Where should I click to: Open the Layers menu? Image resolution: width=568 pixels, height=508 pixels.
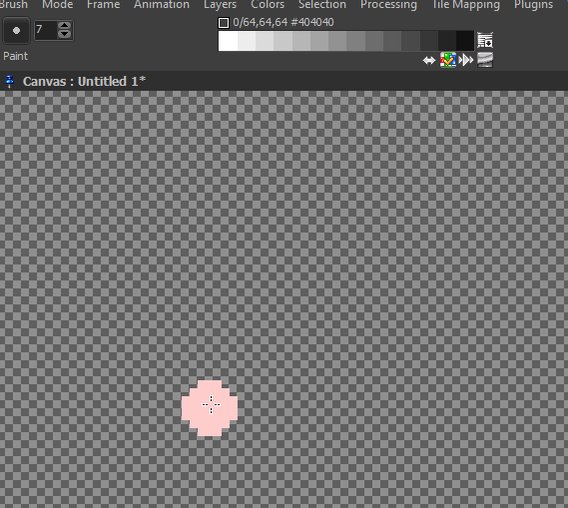click(220, 4)
